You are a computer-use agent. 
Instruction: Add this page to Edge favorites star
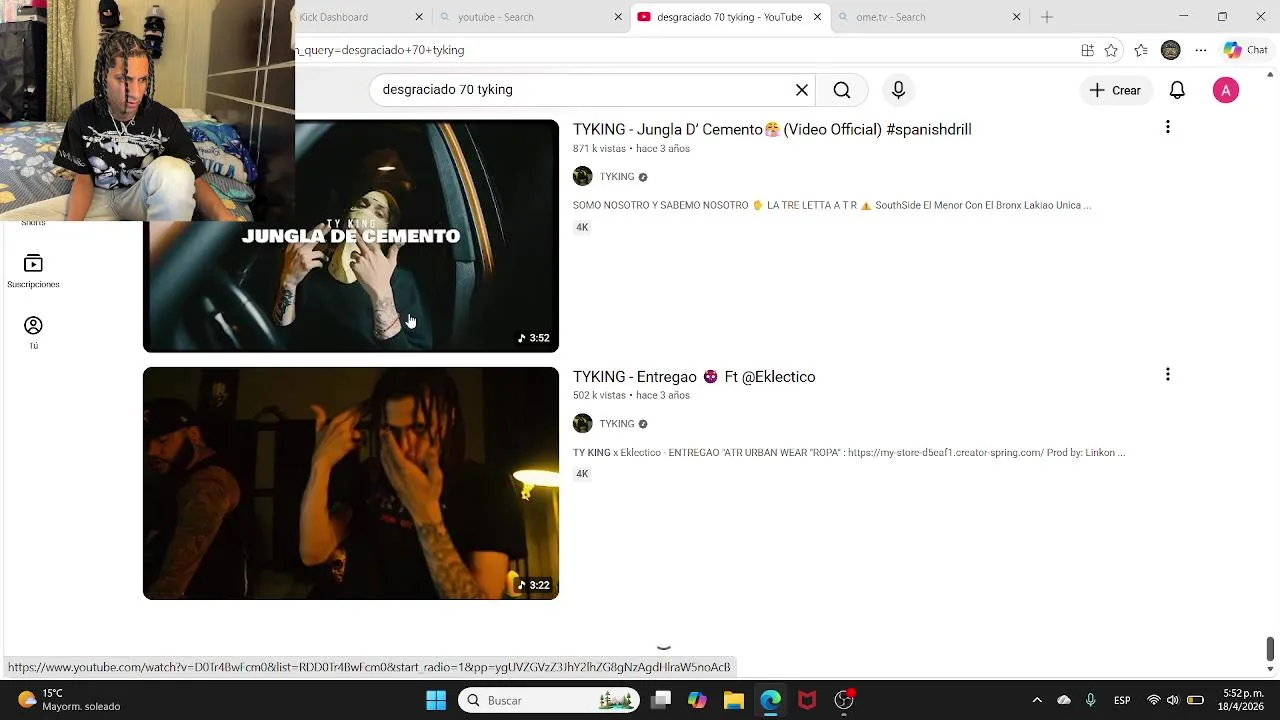(1111, 50)
